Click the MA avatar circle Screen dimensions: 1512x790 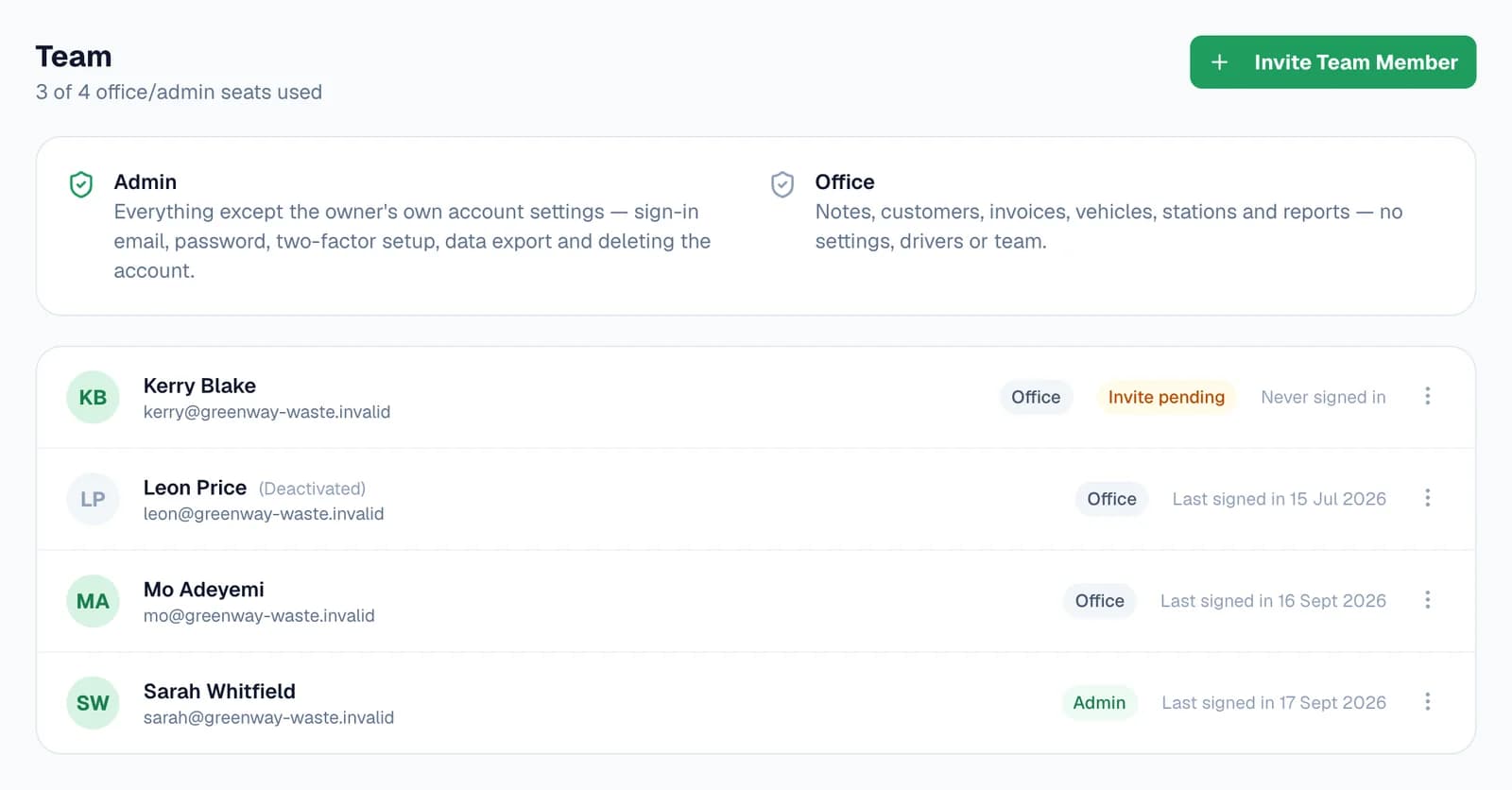[93, 601]
